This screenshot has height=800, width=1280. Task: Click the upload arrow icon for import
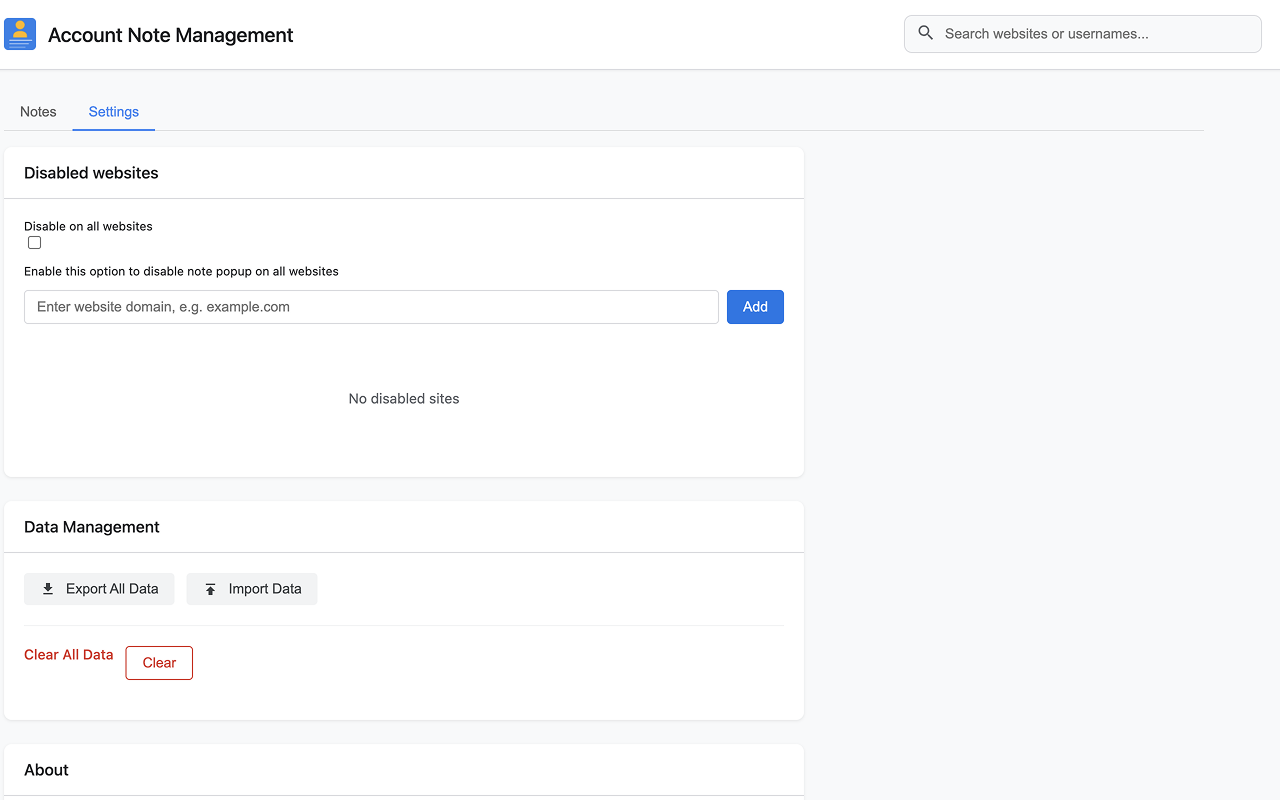210,589
